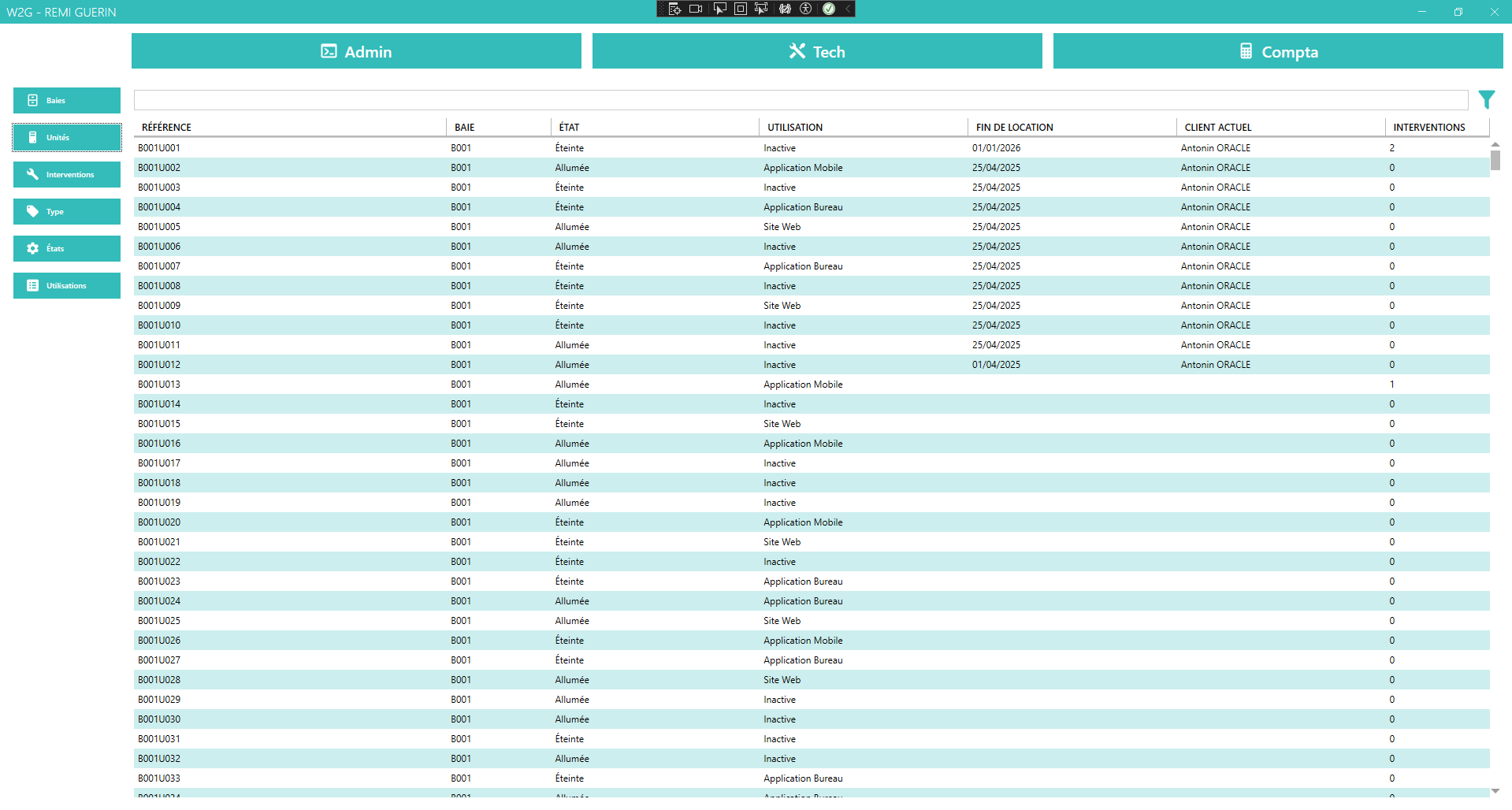
Task: Click Application Mobile in row B001U013
Action: pos(803,385)
